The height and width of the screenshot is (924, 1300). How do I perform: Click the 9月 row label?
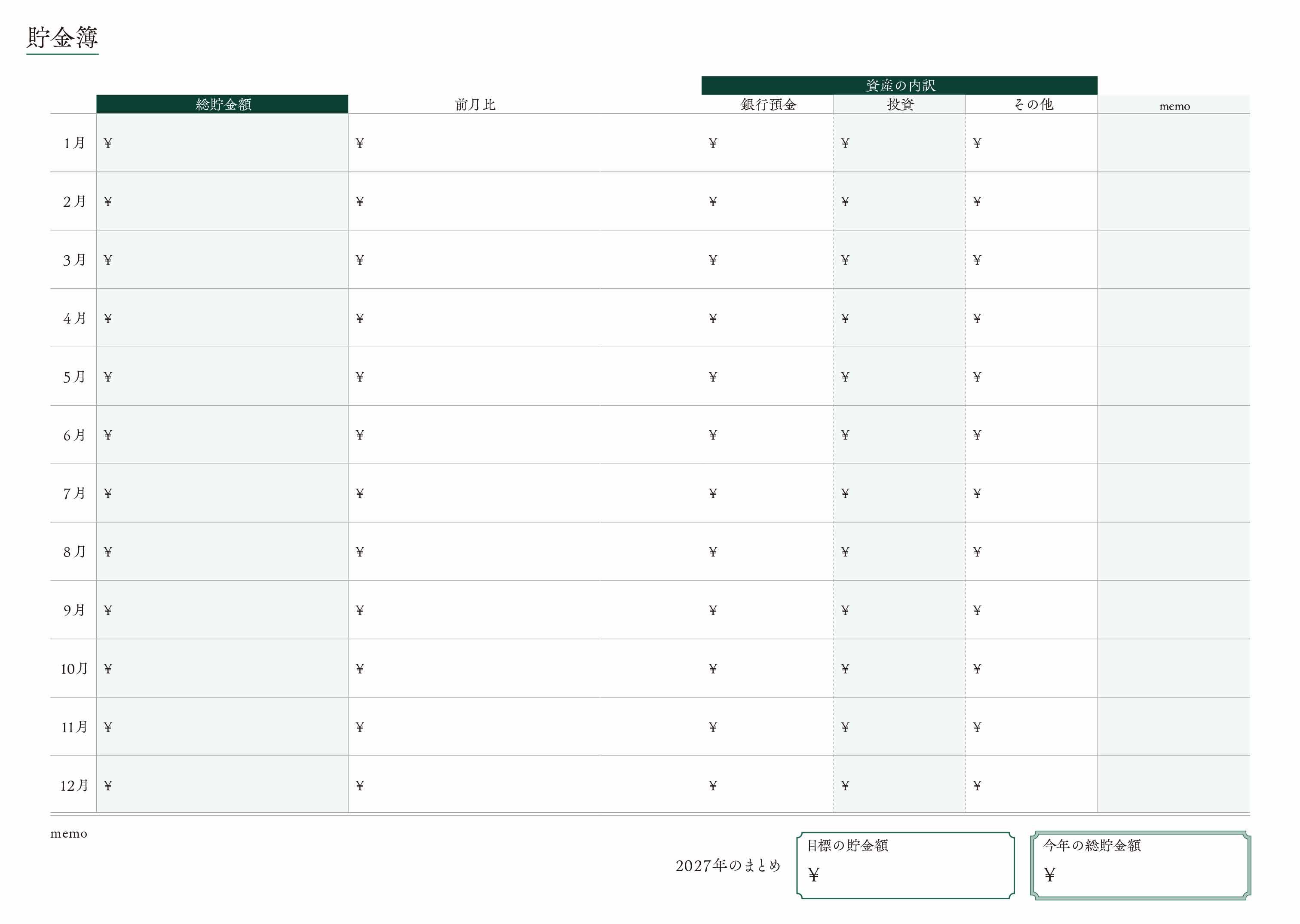pyautogui.click(x=74, y=611)
